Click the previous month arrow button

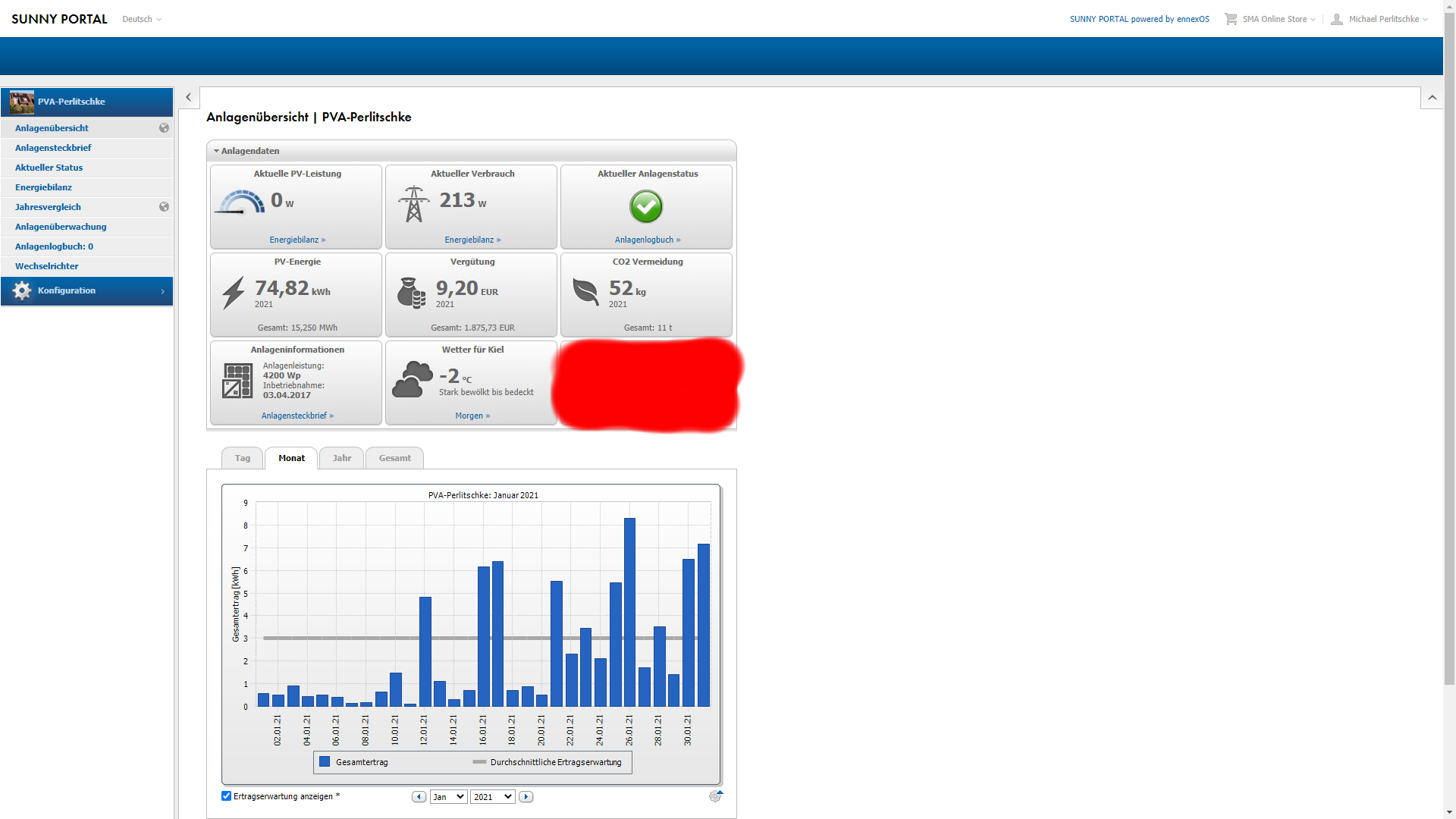pyautogui.click(x=419, y=797)
